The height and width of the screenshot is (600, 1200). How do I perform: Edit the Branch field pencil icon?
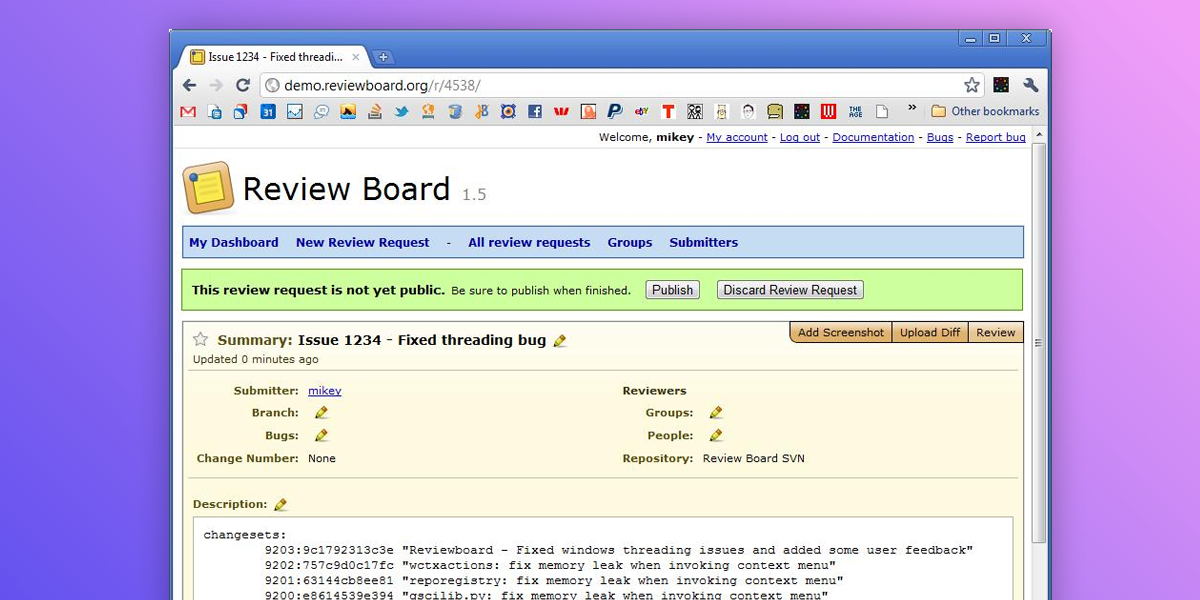pos(321,413)
